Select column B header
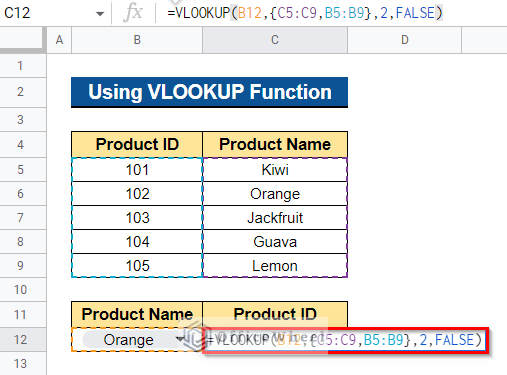 click(137, 40)
